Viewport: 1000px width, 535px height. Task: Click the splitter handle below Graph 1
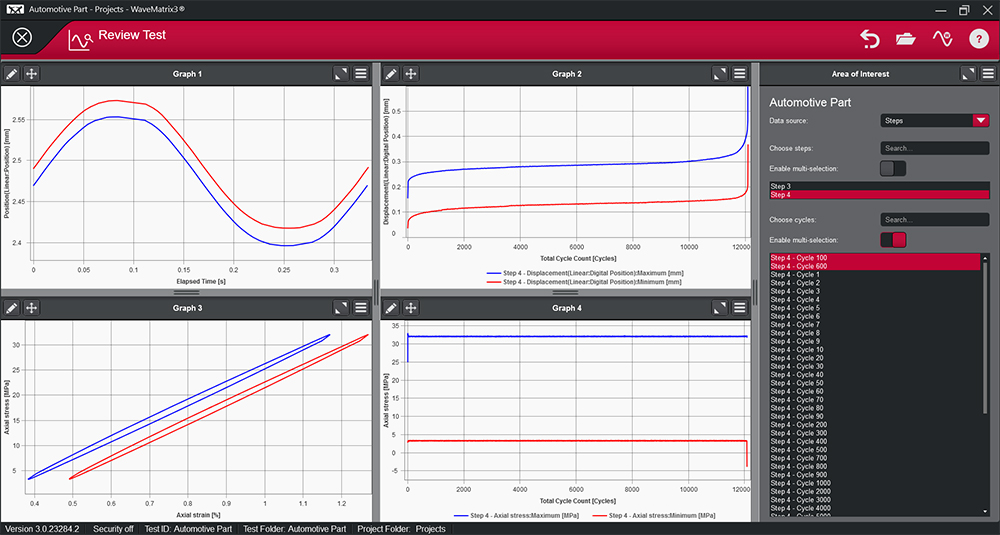[x=186, y=292]
